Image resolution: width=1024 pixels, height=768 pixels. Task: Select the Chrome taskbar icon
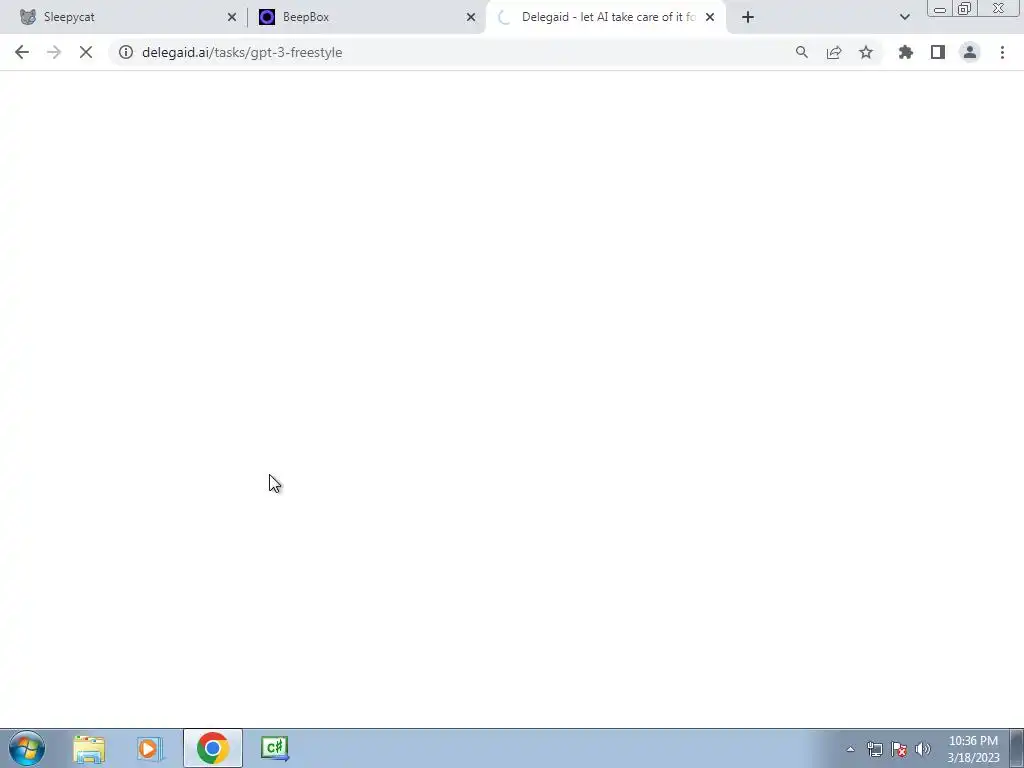(212, 748)
